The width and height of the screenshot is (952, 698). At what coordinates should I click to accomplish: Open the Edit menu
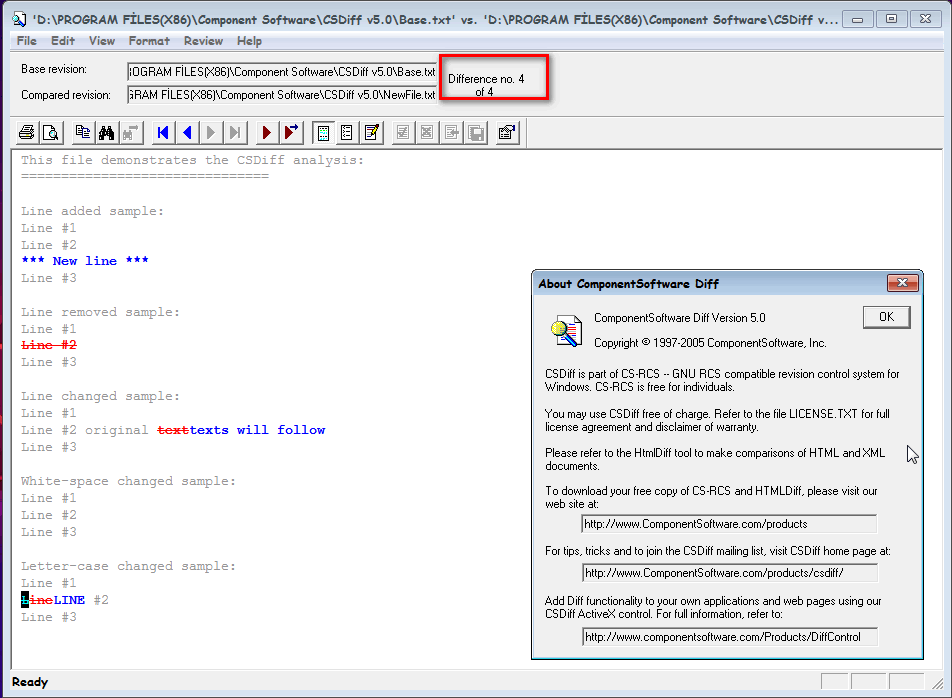(63, 41)
